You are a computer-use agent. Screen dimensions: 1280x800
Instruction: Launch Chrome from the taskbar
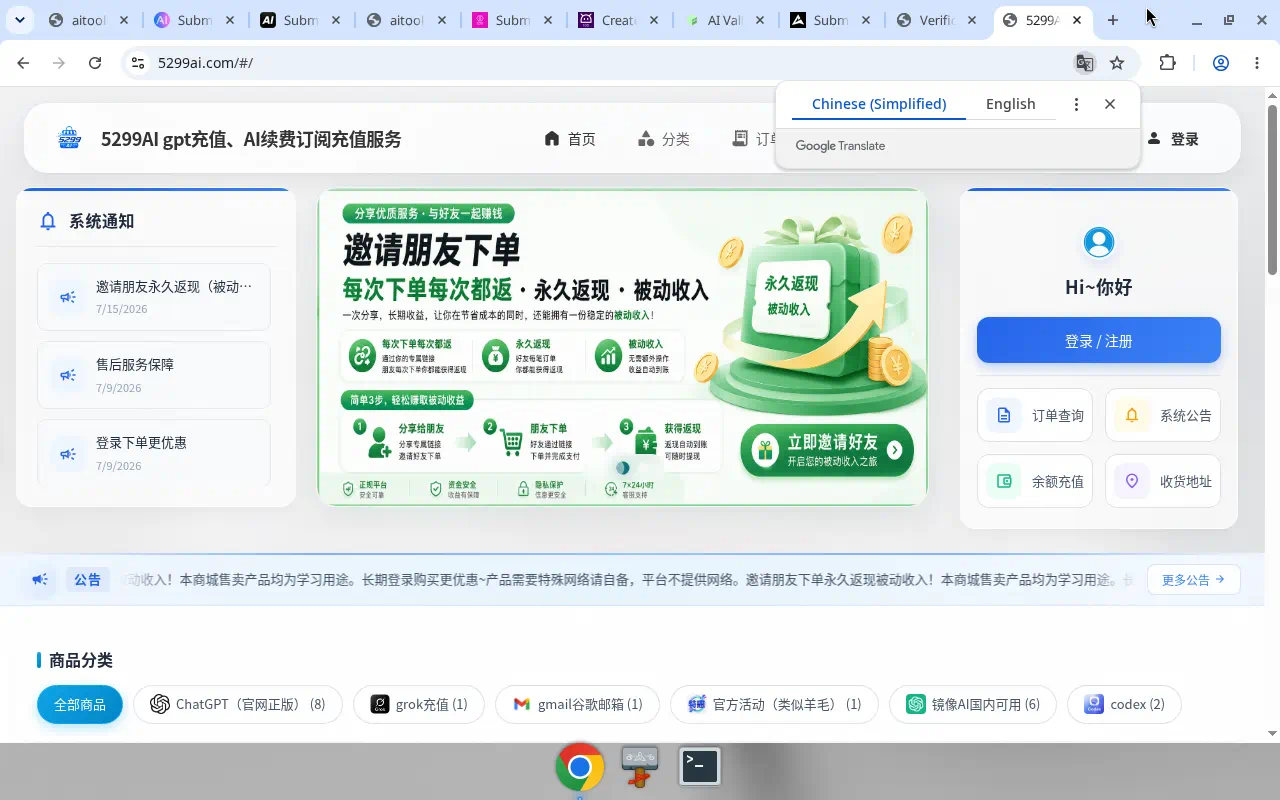click(x=580, y=767)
